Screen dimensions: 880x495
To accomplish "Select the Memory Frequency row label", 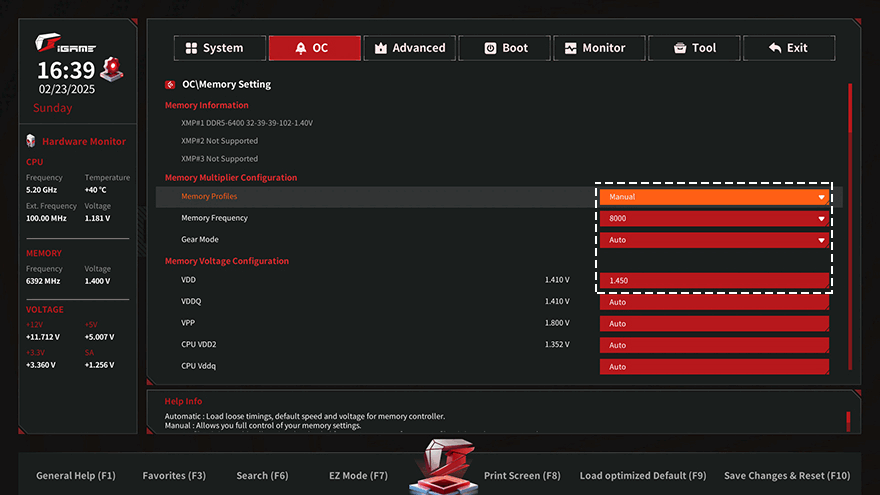I will click(x=214, y=218).
